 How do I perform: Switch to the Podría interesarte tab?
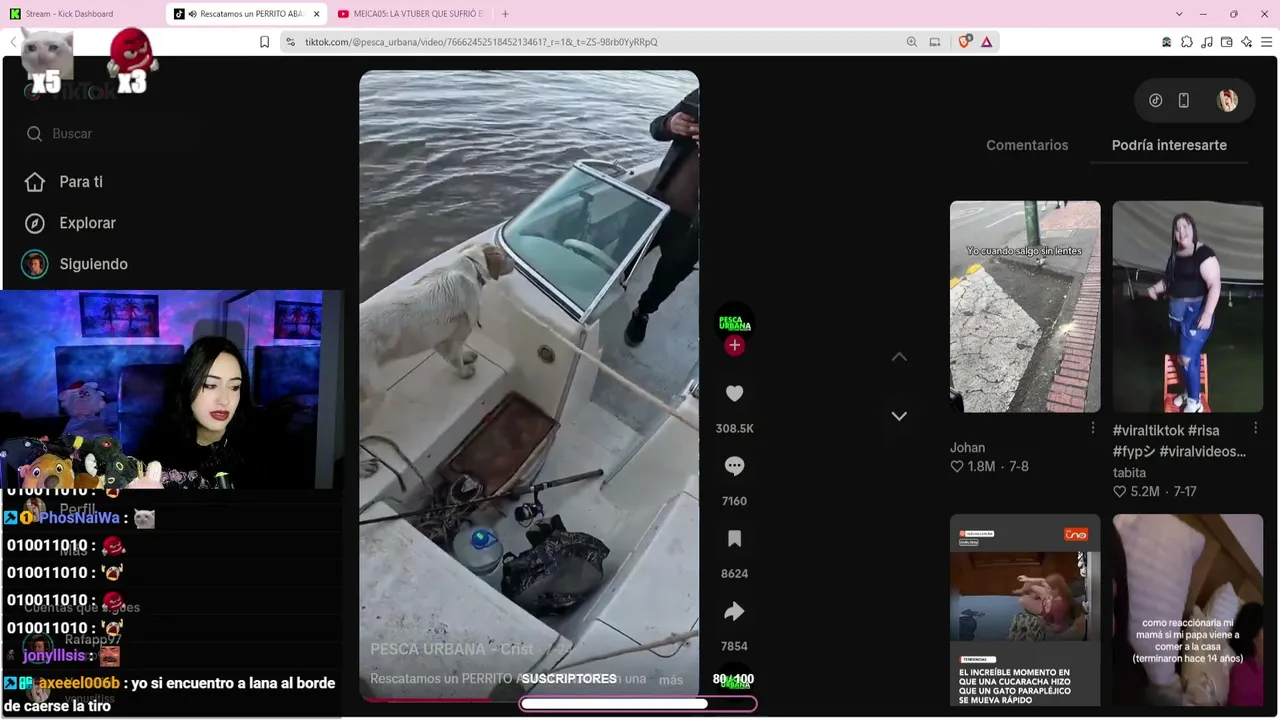pos(1169,145)
